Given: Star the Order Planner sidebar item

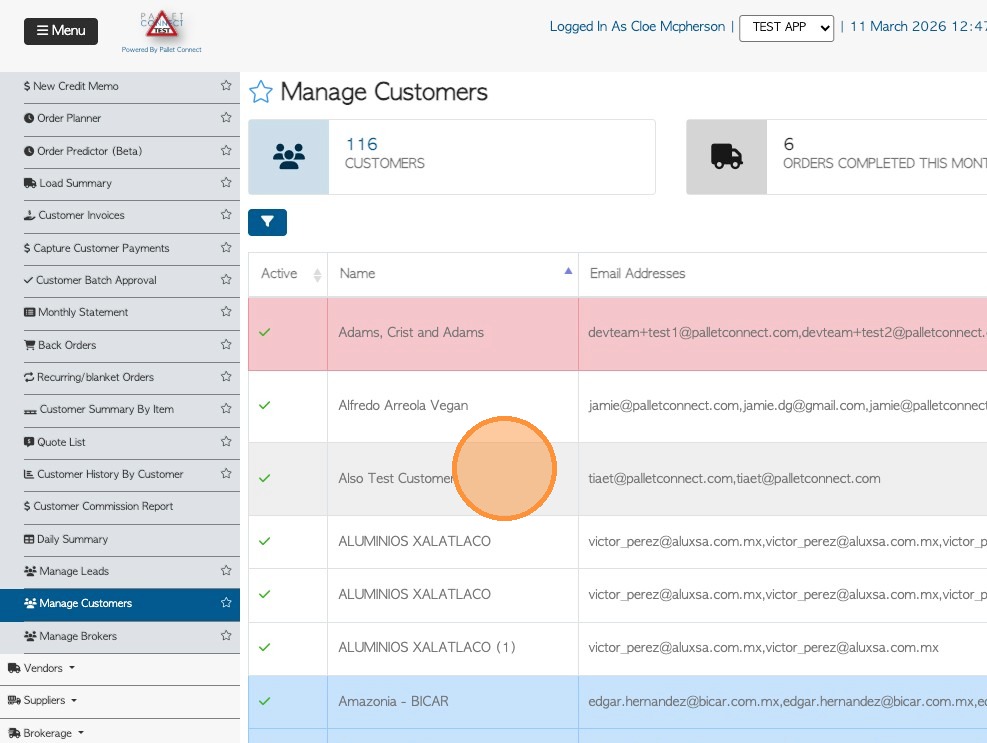Looking at the screenshot, I should point(226,118).
